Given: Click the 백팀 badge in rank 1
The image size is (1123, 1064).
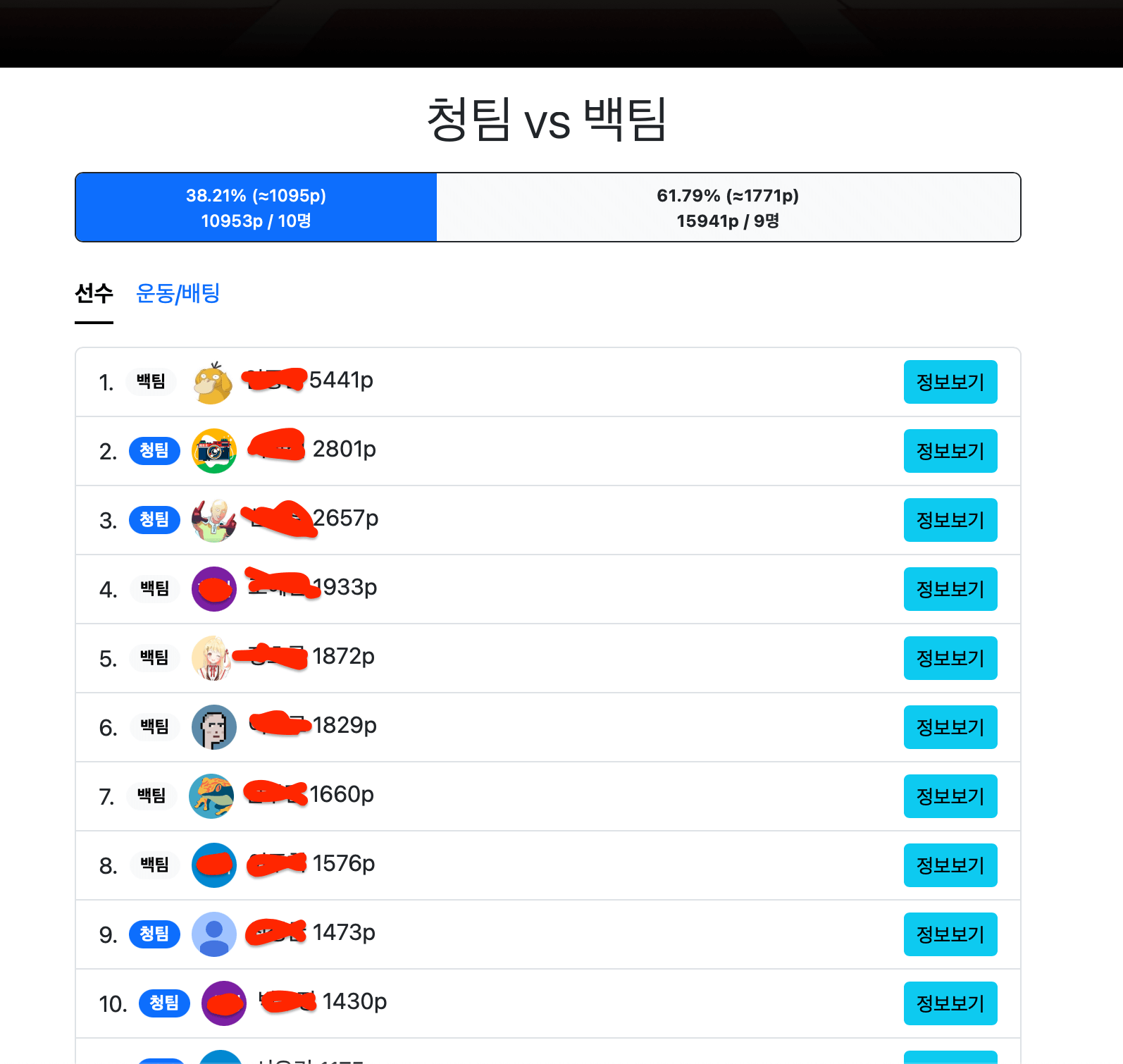Looking at the screenshot, I should tap(151, 382).
